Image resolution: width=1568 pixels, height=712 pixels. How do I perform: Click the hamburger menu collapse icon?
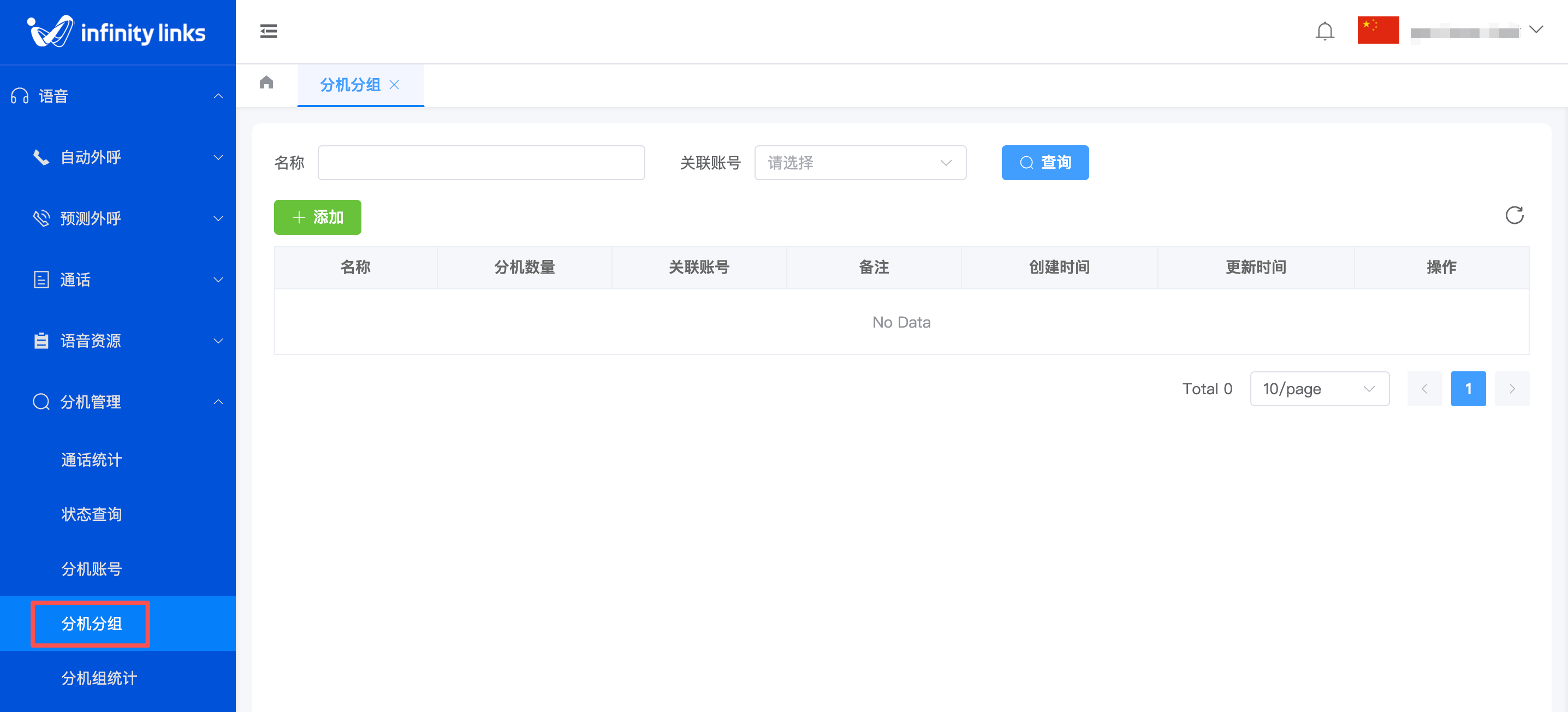click(x=269, y=31)
